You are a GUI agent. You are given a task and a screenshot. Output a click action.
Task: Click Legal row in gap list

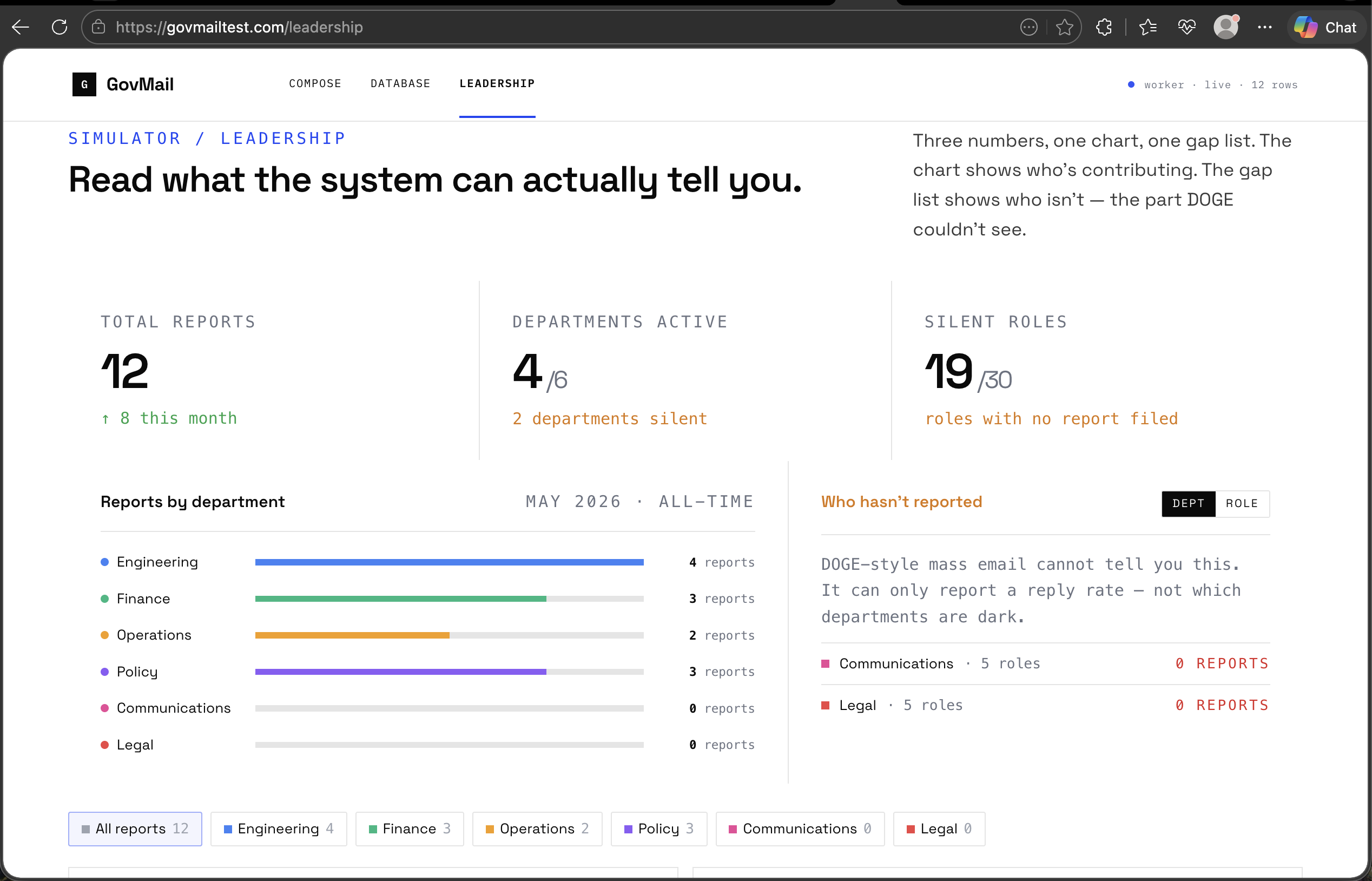click(1045, 705)
